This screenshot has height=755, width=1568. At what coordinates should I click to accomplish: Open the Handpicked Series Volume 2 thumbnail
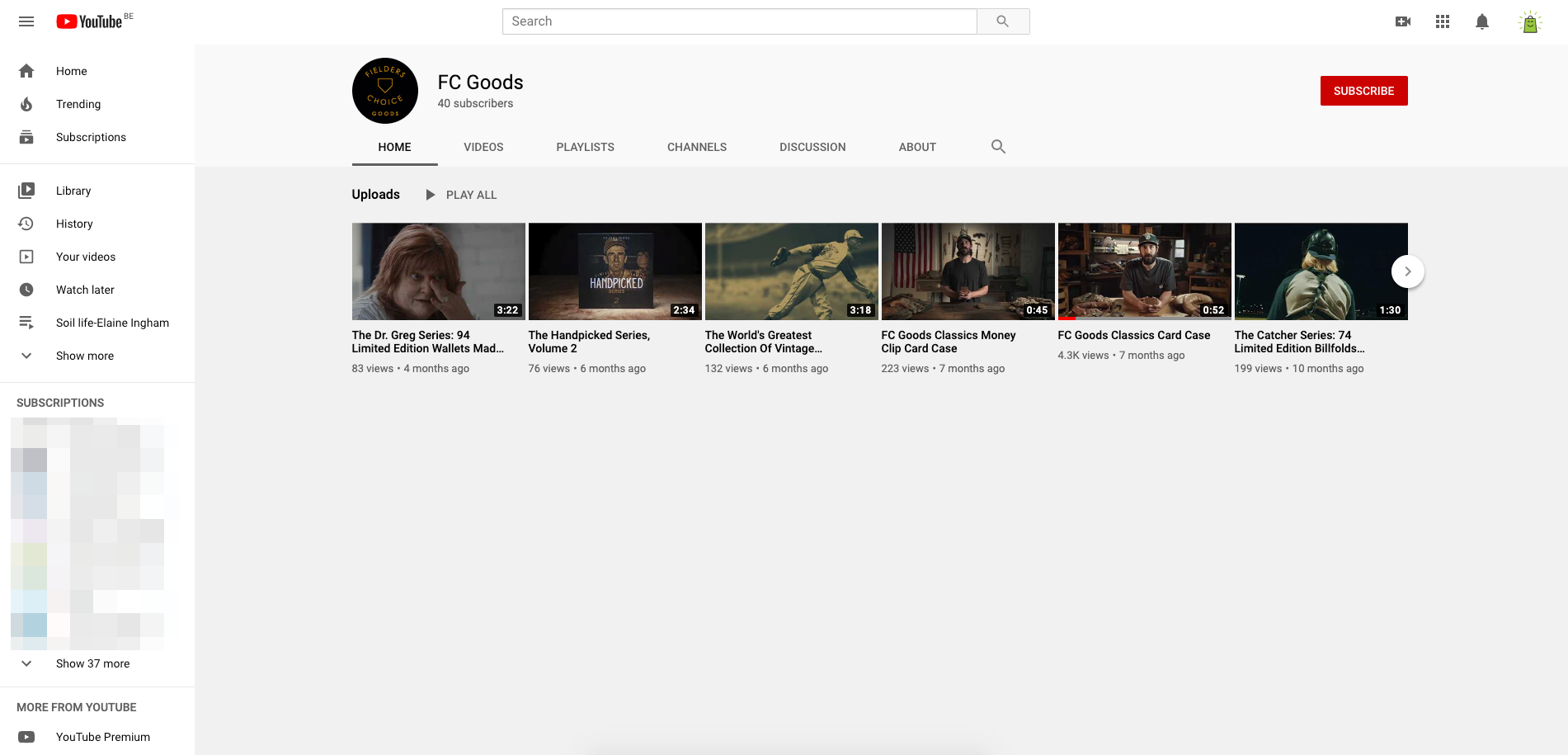[x=615, y=271]
